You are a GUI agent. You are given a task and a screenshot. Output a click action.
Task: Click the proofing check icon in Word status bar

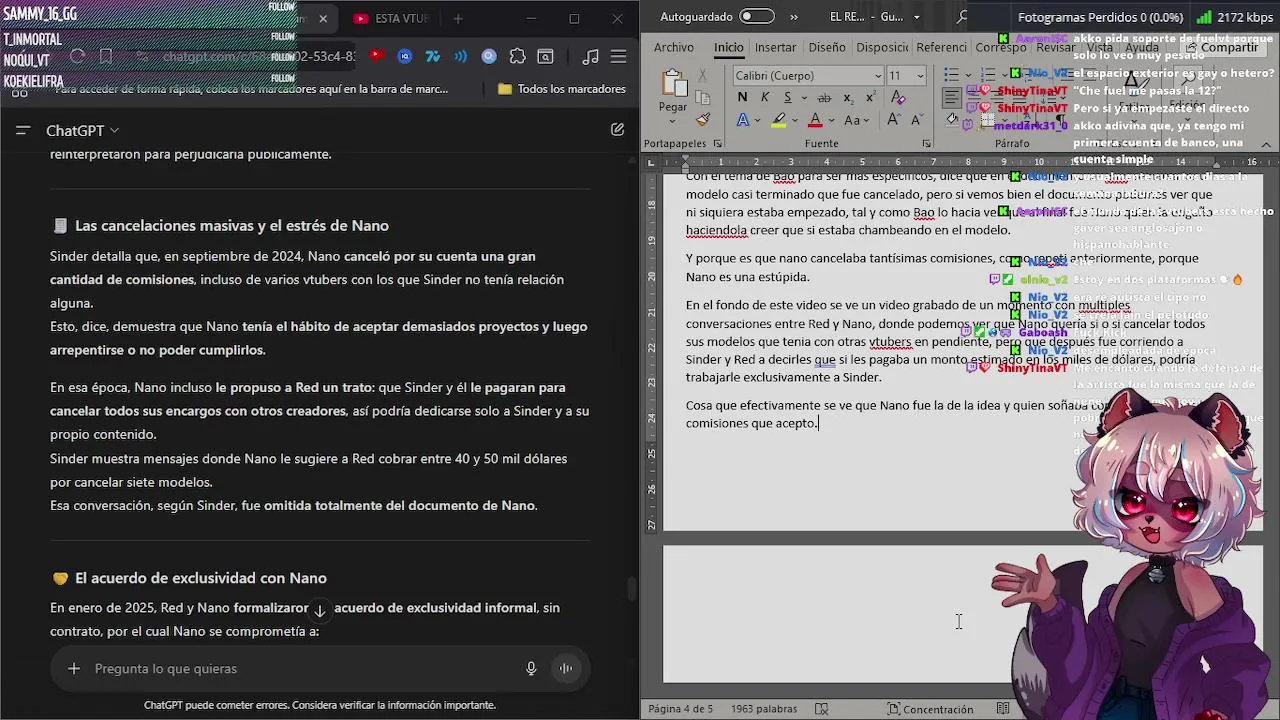(x=821, y=709)
